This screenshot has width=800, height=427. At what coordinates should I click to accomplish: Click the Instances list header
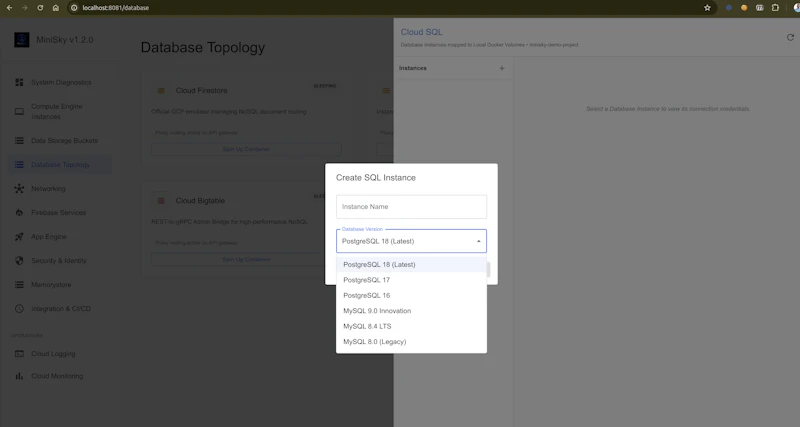click(413, 68)
